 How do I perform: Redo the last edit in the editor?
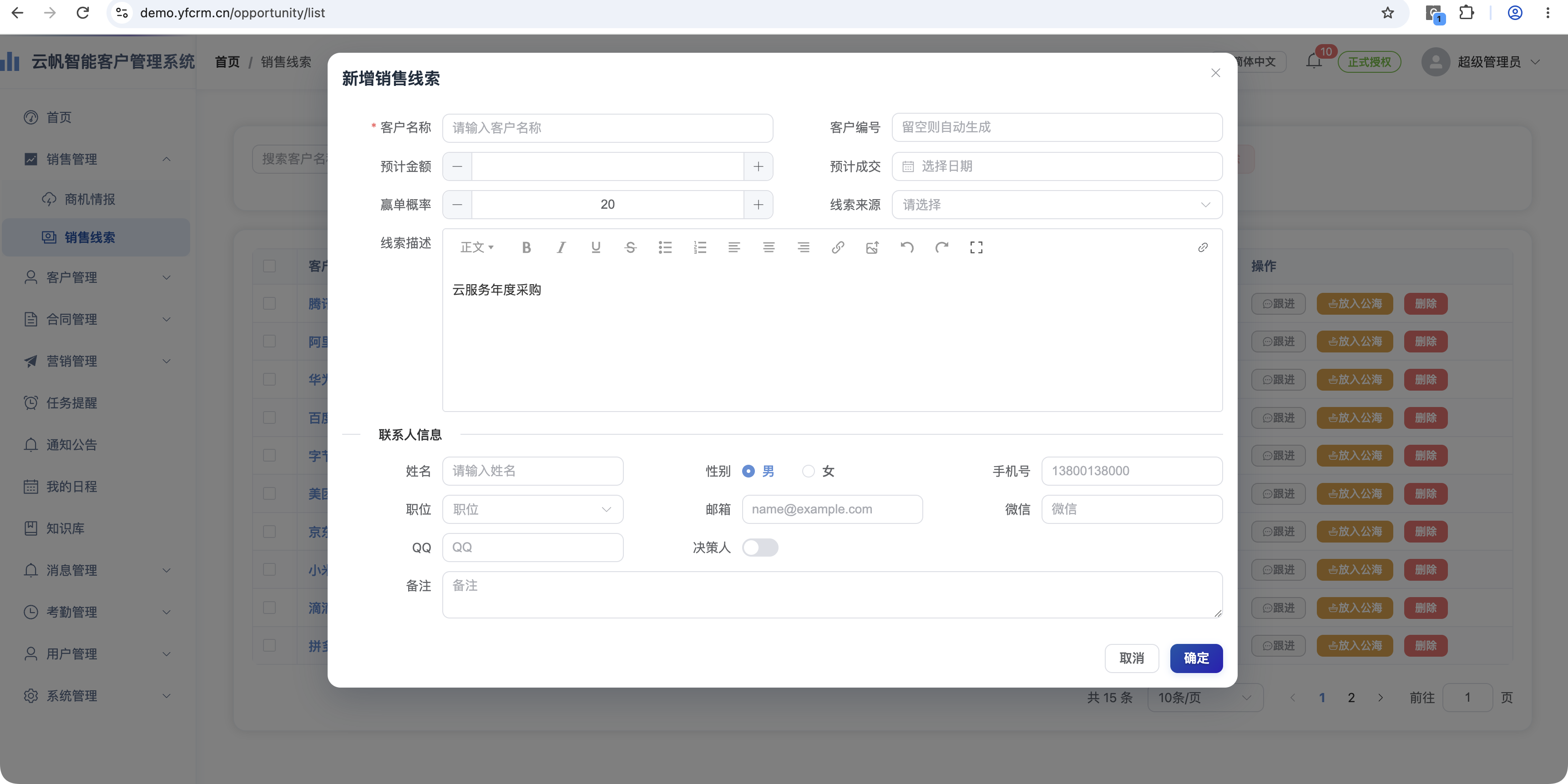pos(941,247)
